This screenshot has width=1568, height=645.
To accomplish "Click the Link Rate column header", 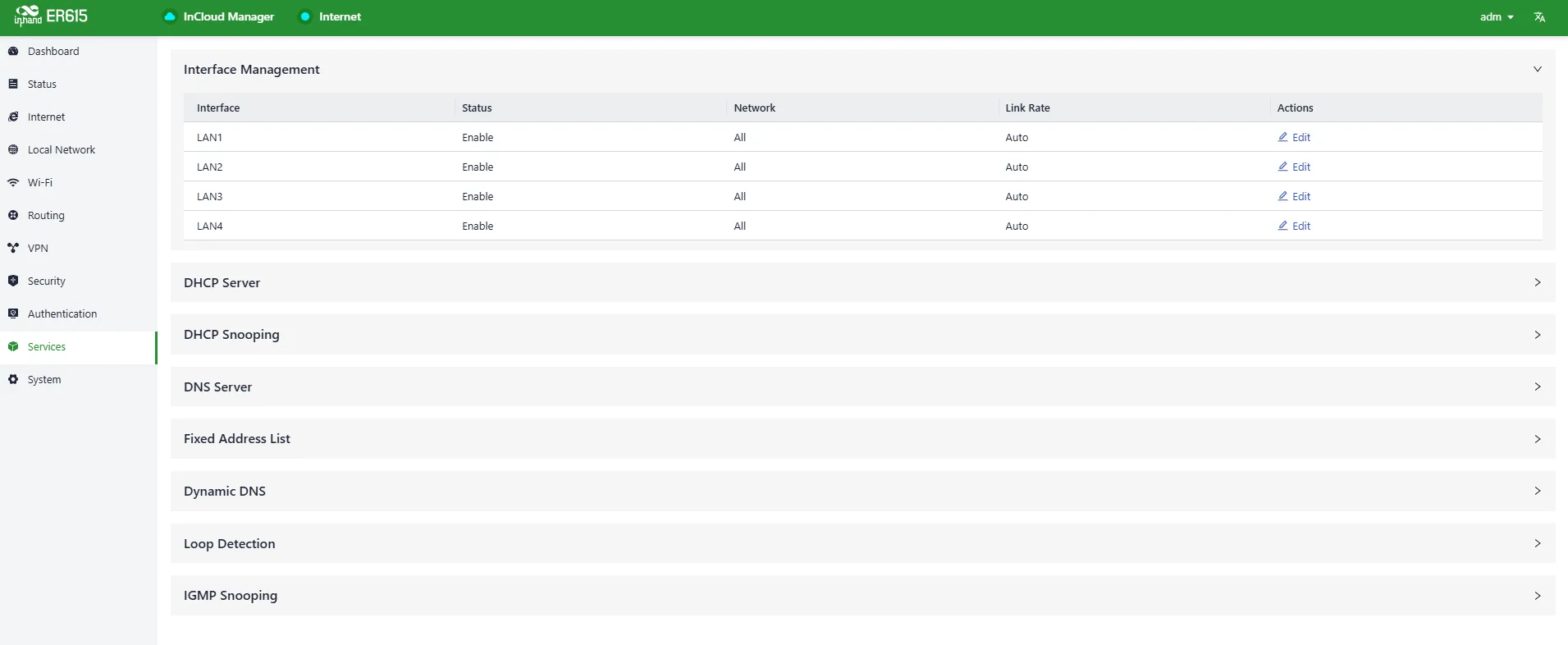I will [x=1027, y=107].
